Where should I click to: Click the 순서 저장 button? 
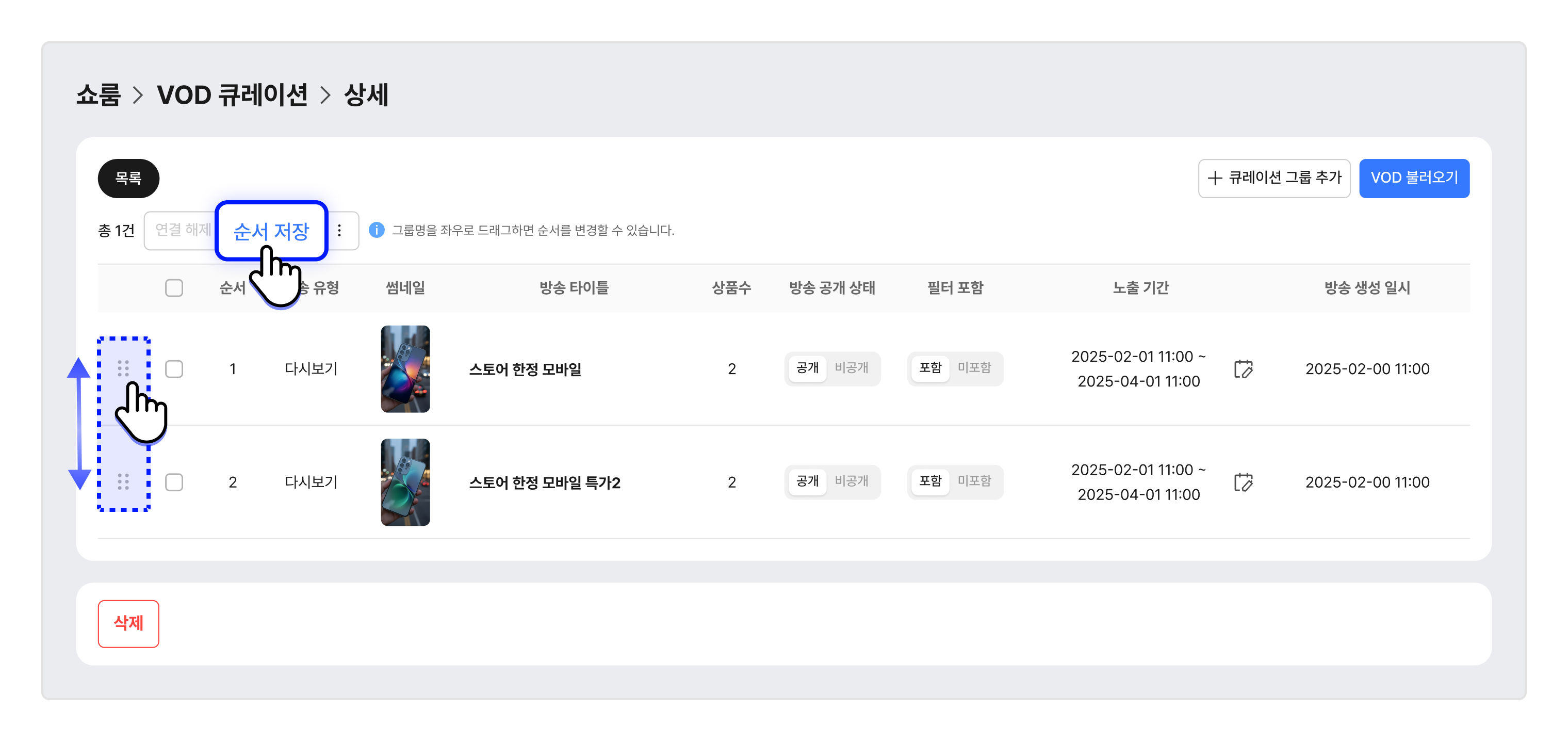pyautogui.click(x=271, y=231)
